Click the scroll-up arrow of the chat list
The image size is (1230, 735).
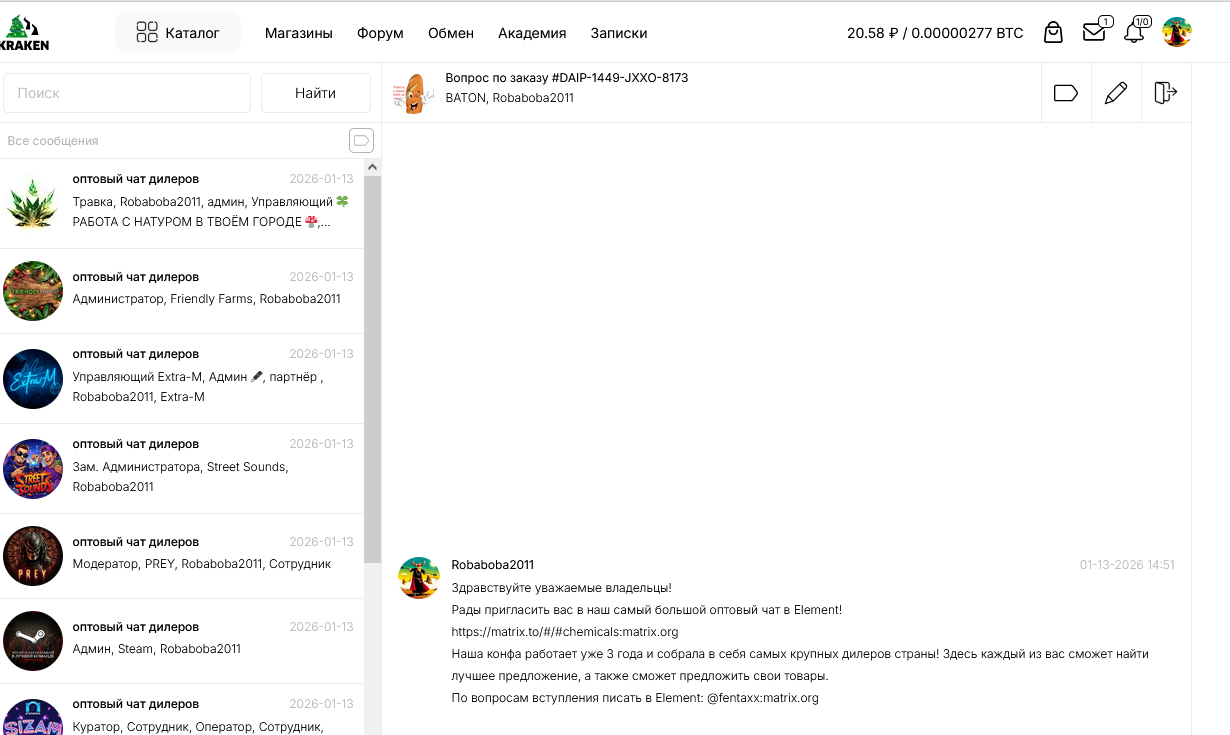(372, 167)
